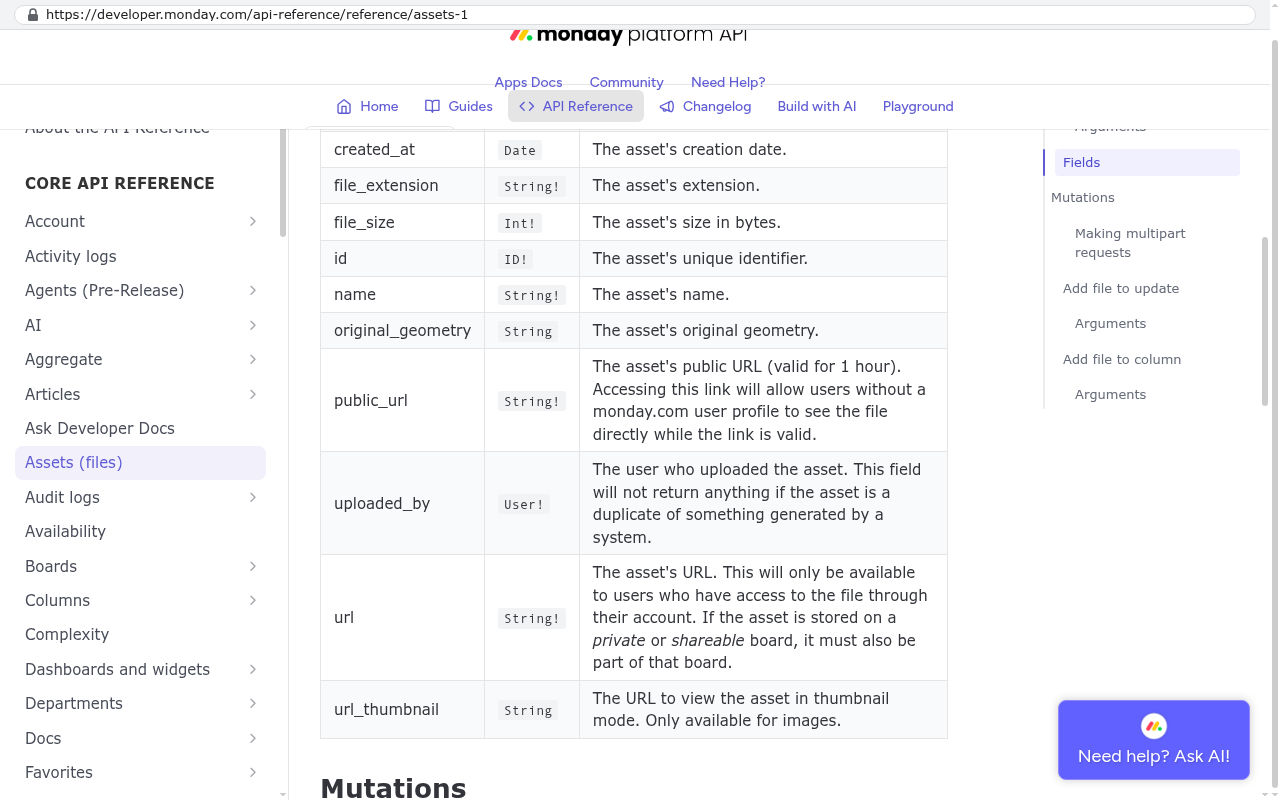Open the Playground tab
This screenshot has width=1280, height=800.
point(918,106)
